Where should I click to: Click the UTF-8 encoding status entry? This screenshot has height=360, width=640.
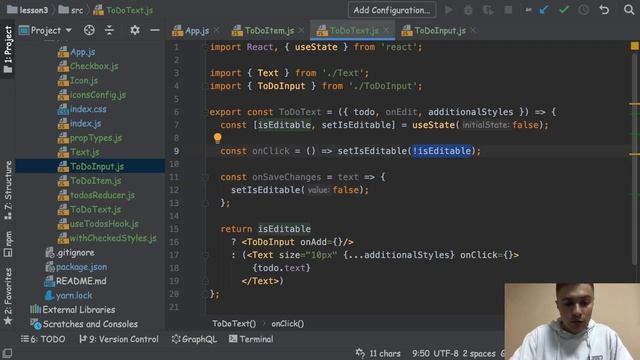pos(445,353)
